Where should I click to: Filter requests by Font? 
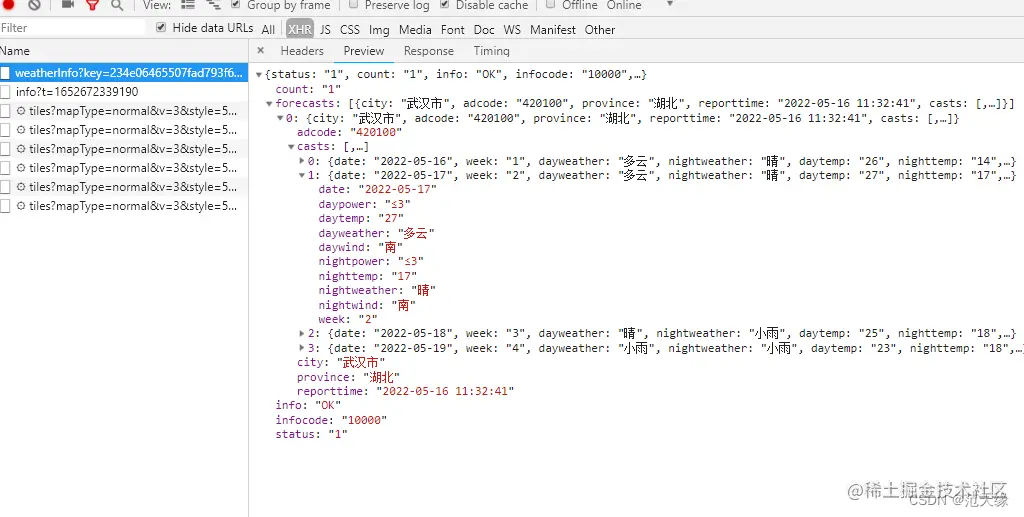(x=453, y=29)
